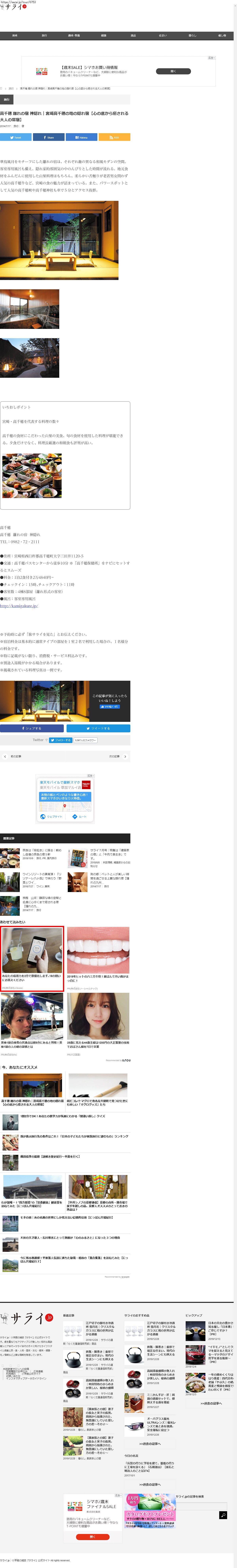Open the kamigakure.jp website link

click(x=19, y=606)
